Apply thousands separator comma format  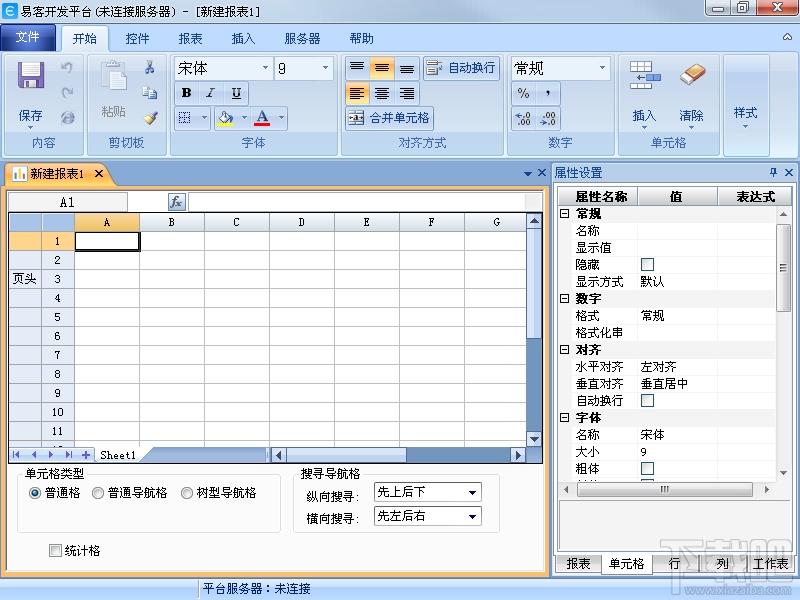click(x=548, y=93)
